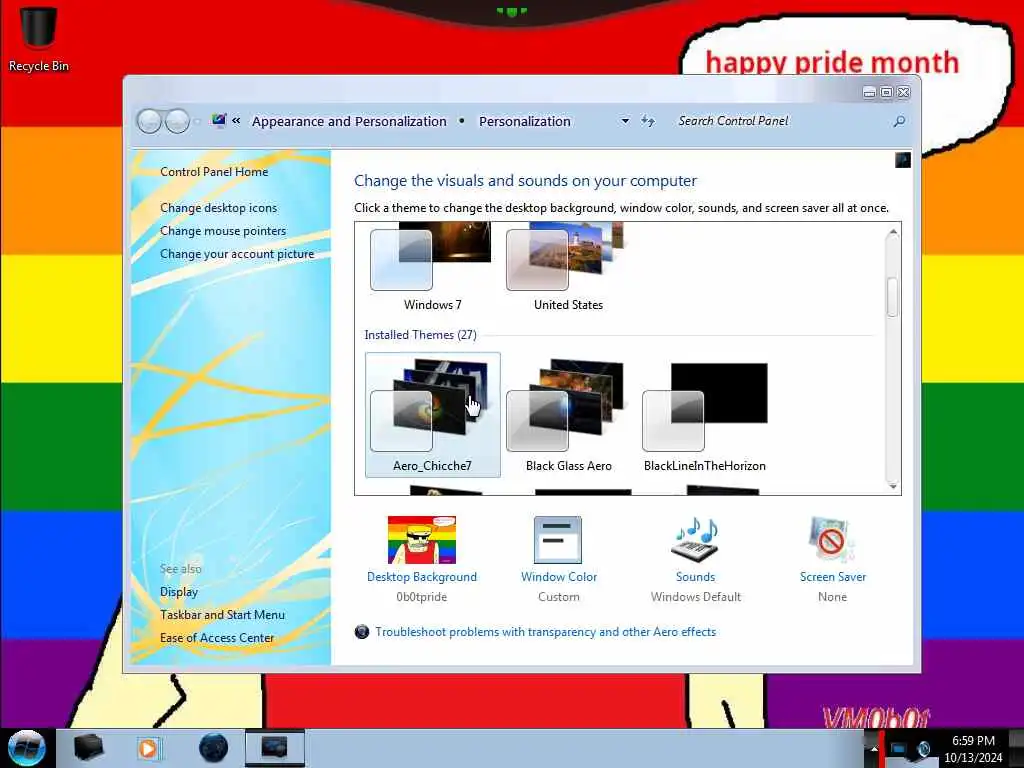Viewport: 1024px width, 768px height.
Task: Expand the breadcrumb chevron before Appearance
Action: click(236, 121)
